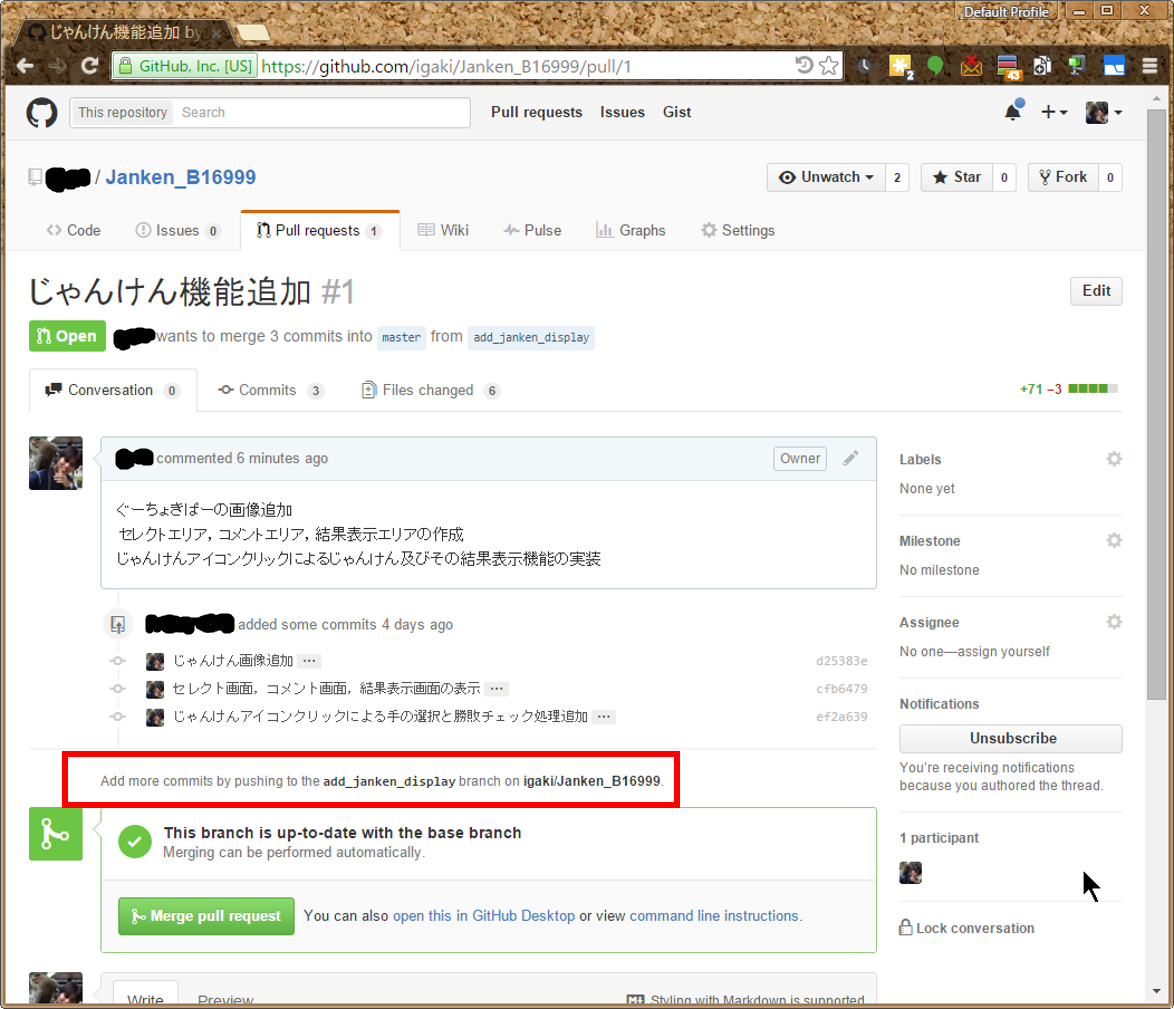Focus the repository search field
The image size is (1174, 1009).
coord(320,112)
